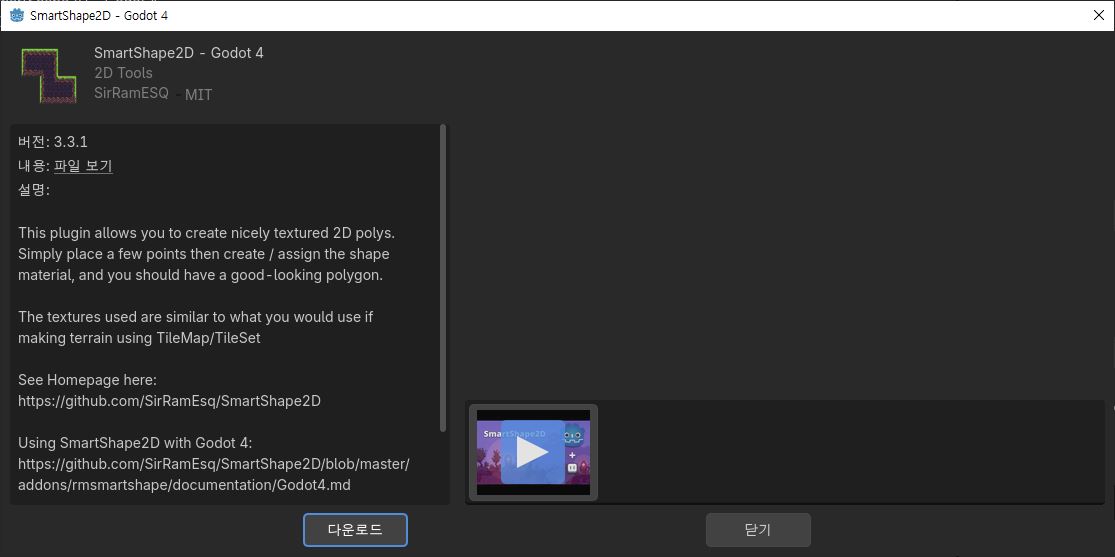The height and width of the screenshot is (557, 1115).
Task: Click the SmartShape2D asset icon image
Action: click(48, 75)
